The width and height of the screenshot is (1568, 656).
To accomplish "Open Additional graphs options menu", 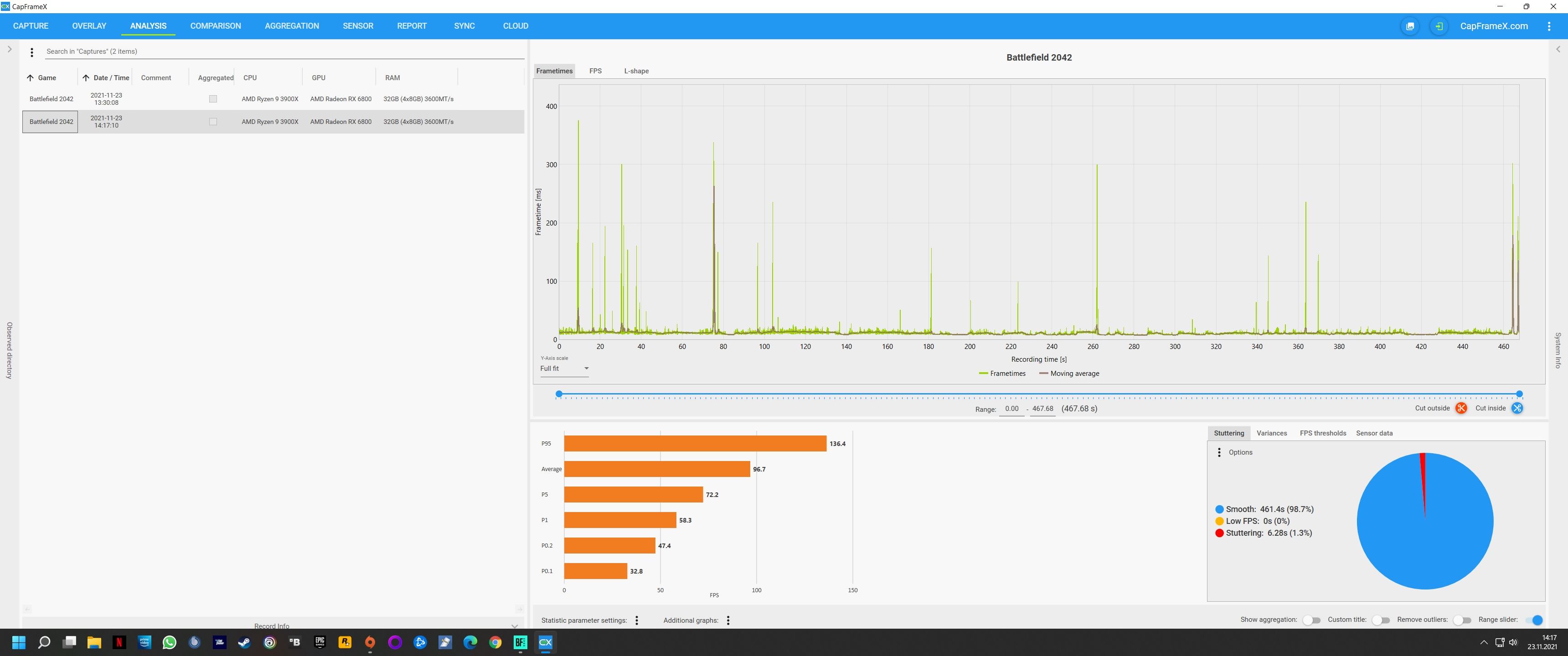I will [728, 620].
